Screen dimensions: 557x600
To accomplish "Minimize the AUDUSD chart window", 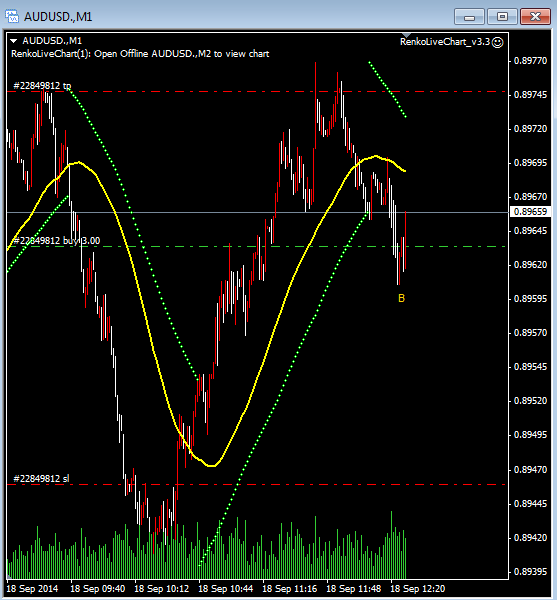I will pos(469,17).
